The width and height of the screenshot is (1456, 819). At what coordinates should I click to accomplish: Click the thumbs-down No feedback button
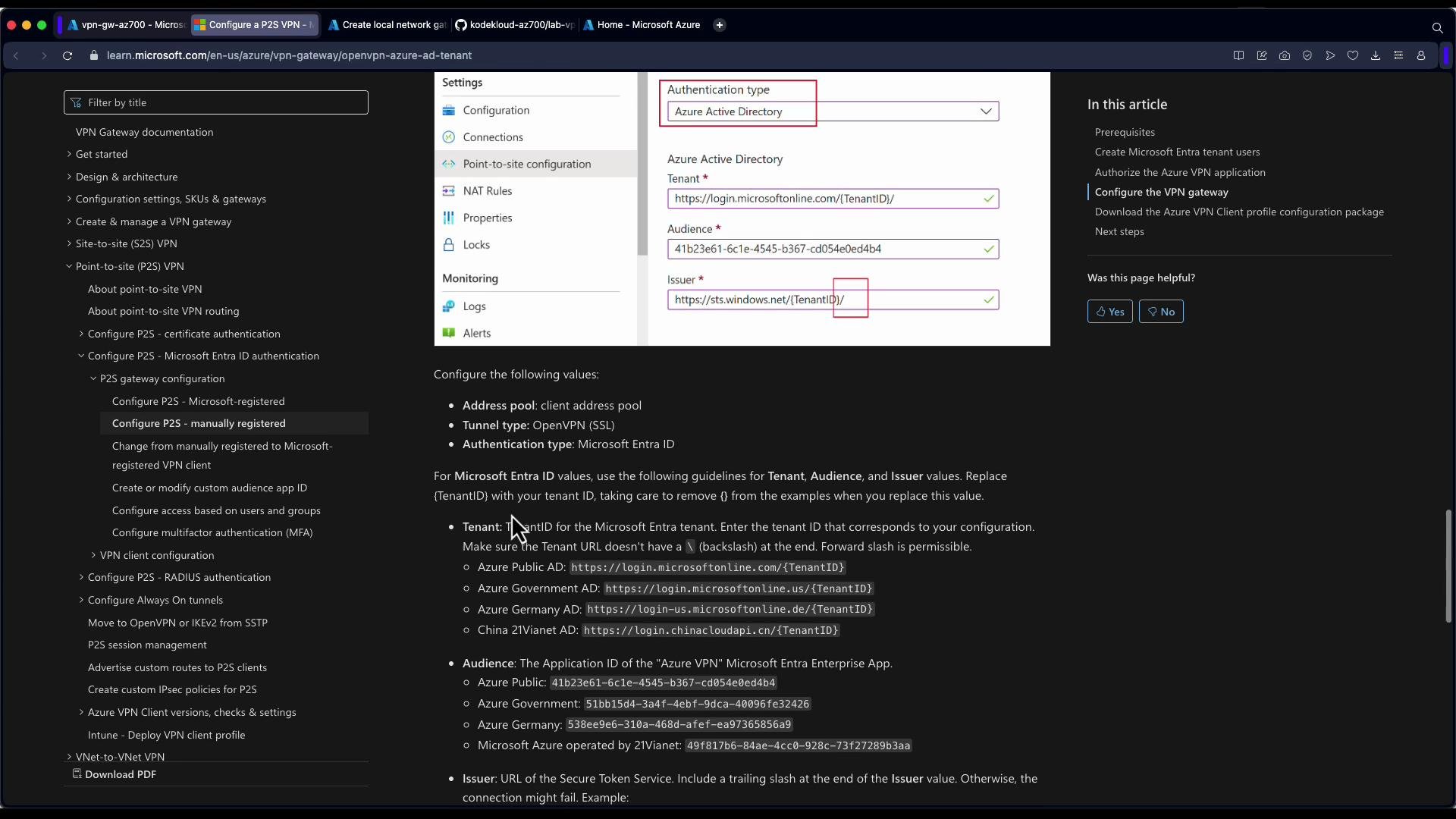1161,312
